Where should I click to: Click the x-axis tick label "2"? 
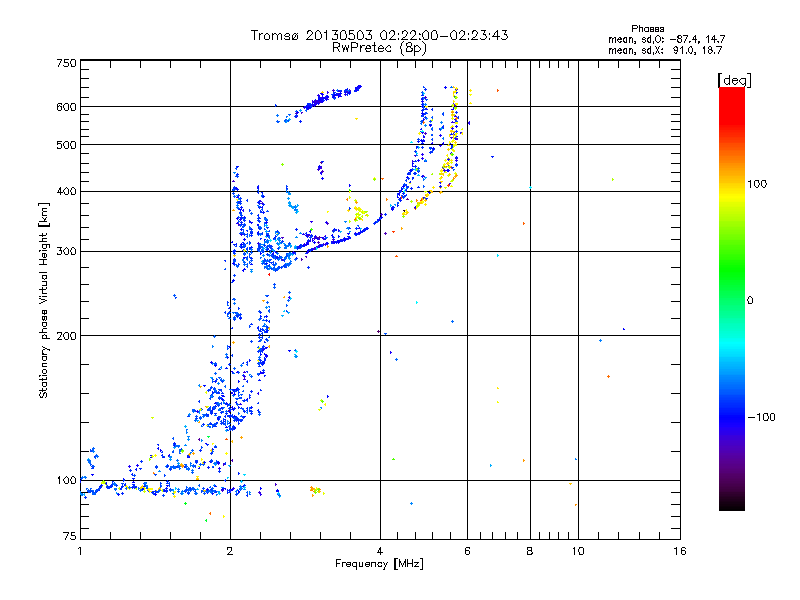coord(230,551)
